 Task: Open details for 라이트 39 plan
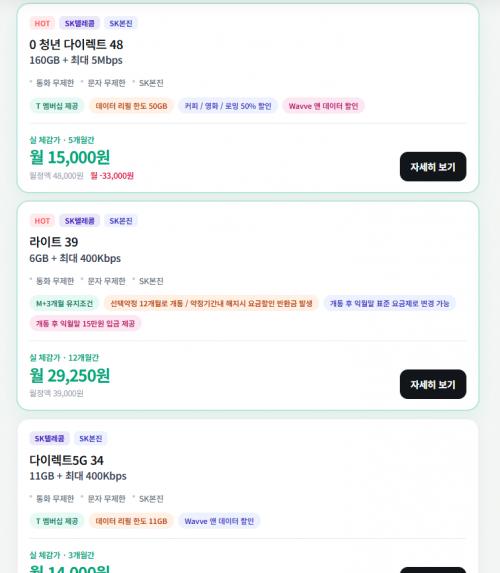[x=433, y=384]
